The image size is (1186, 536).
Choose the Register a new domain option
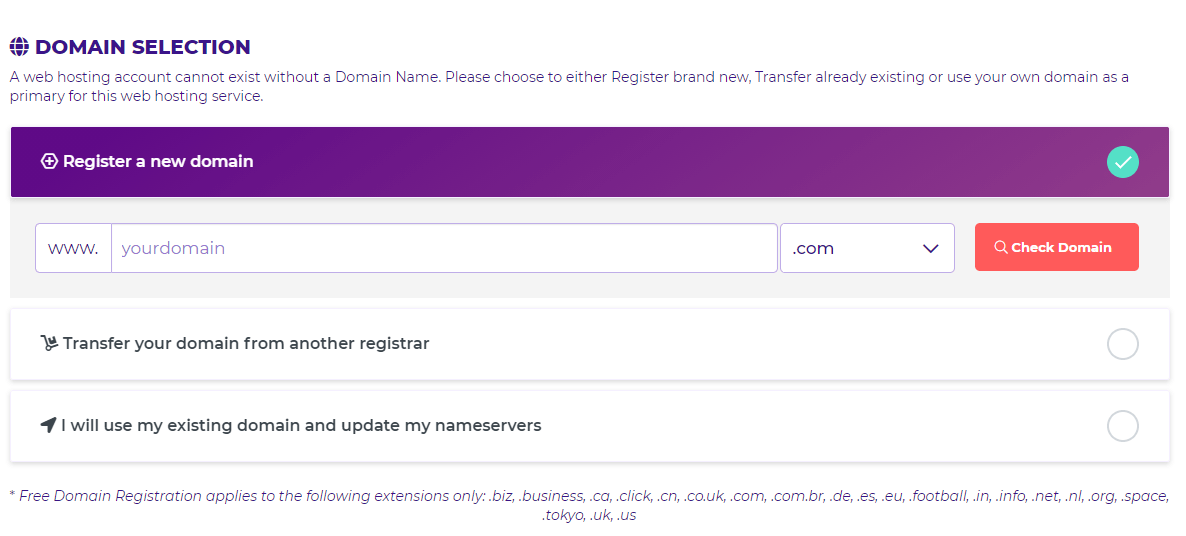click(x=590, y=162)
